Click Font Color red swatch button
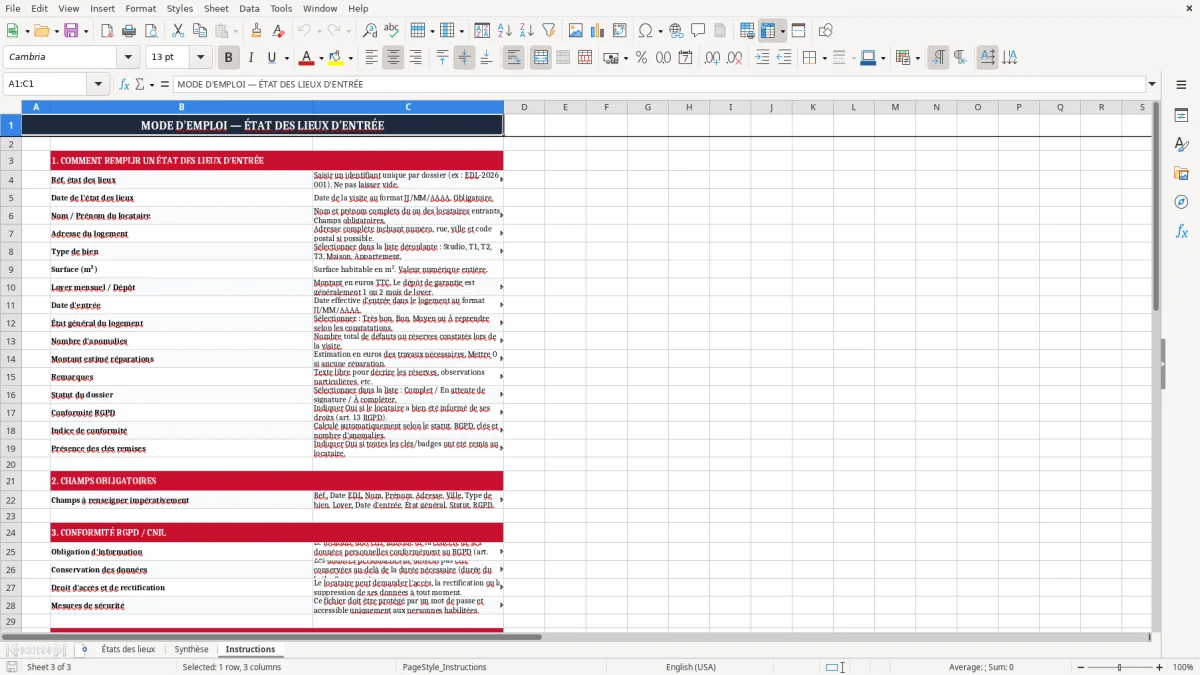This screenshot has height=675, width=1200. click(x=306, y=58)
